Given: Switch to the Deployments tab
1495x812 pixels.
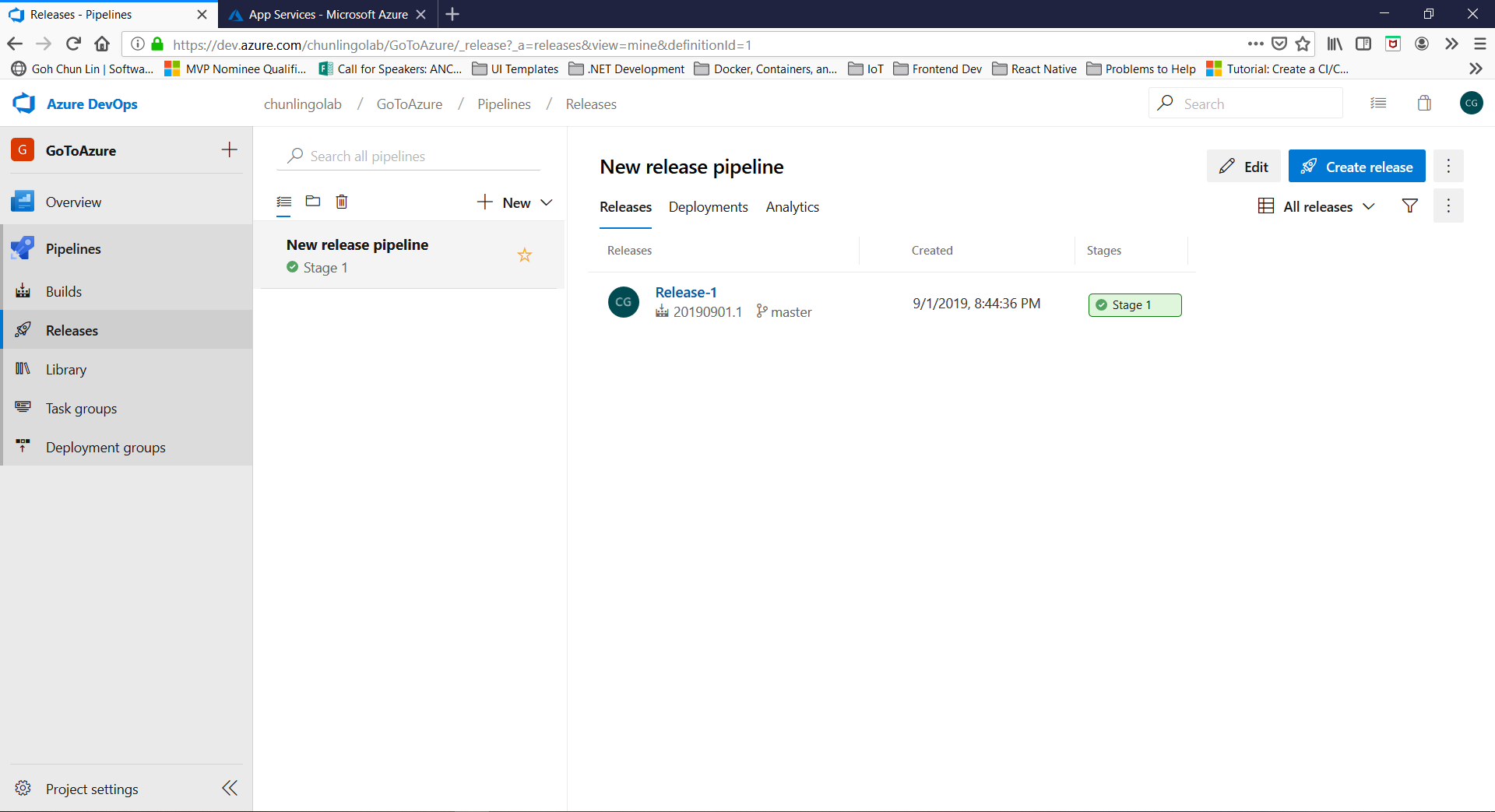Looking at the screenshot, I should 708,207.
